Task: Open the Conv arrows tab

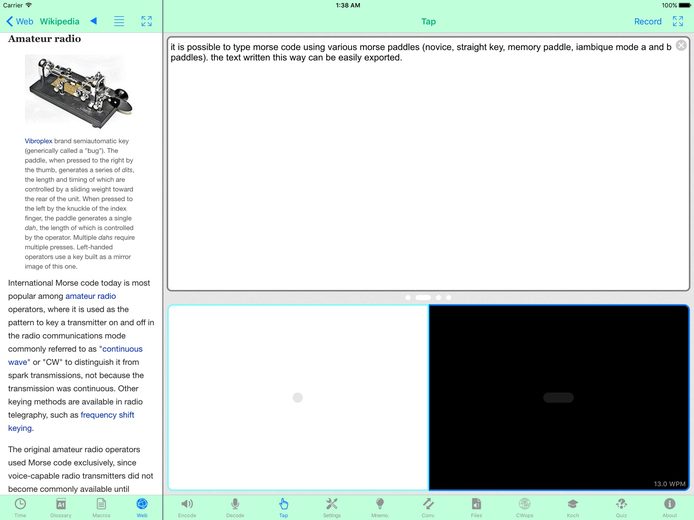Action: (428, 508)
